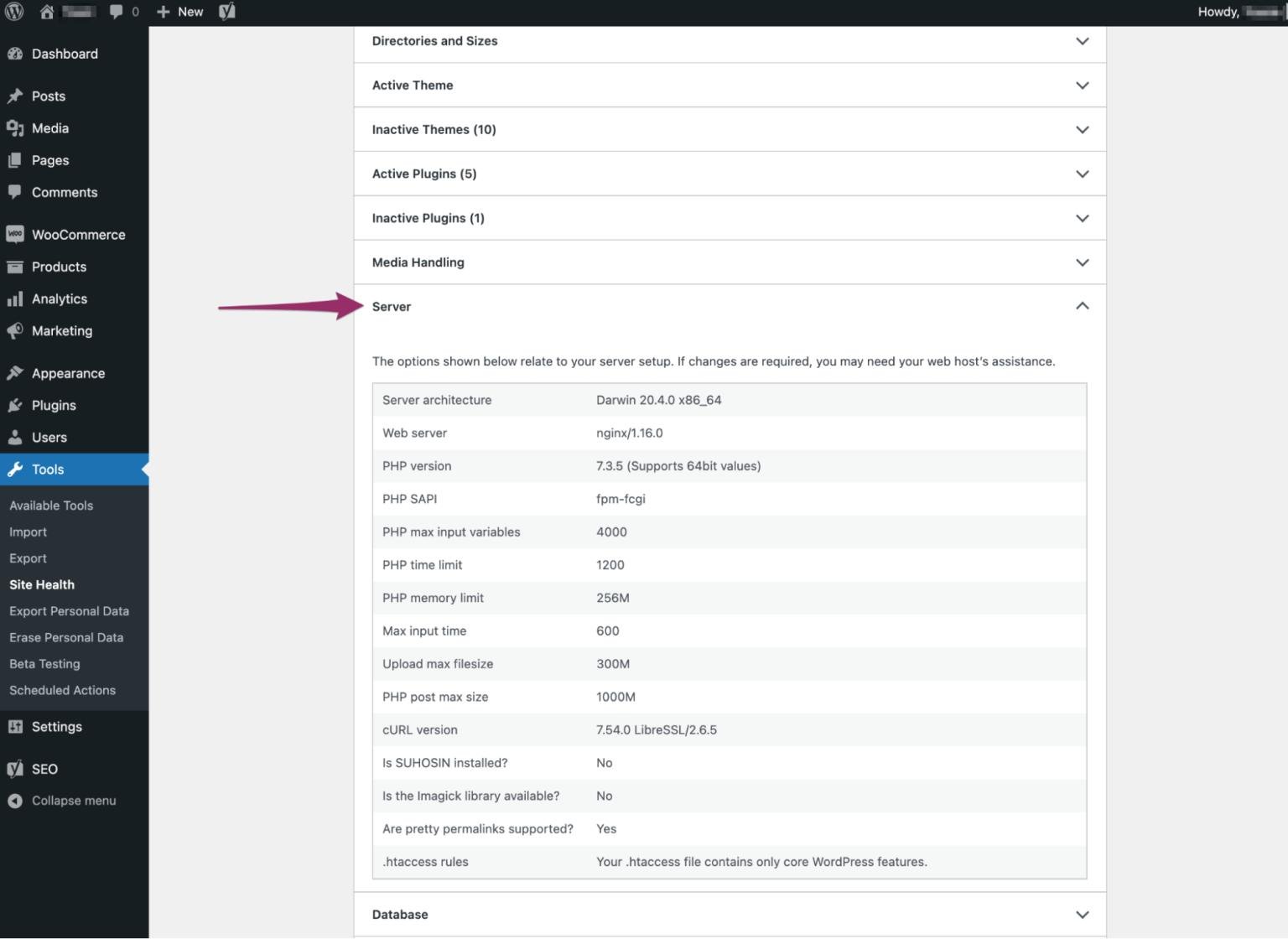Click the Pages icon in sidebar

(14, 160)
